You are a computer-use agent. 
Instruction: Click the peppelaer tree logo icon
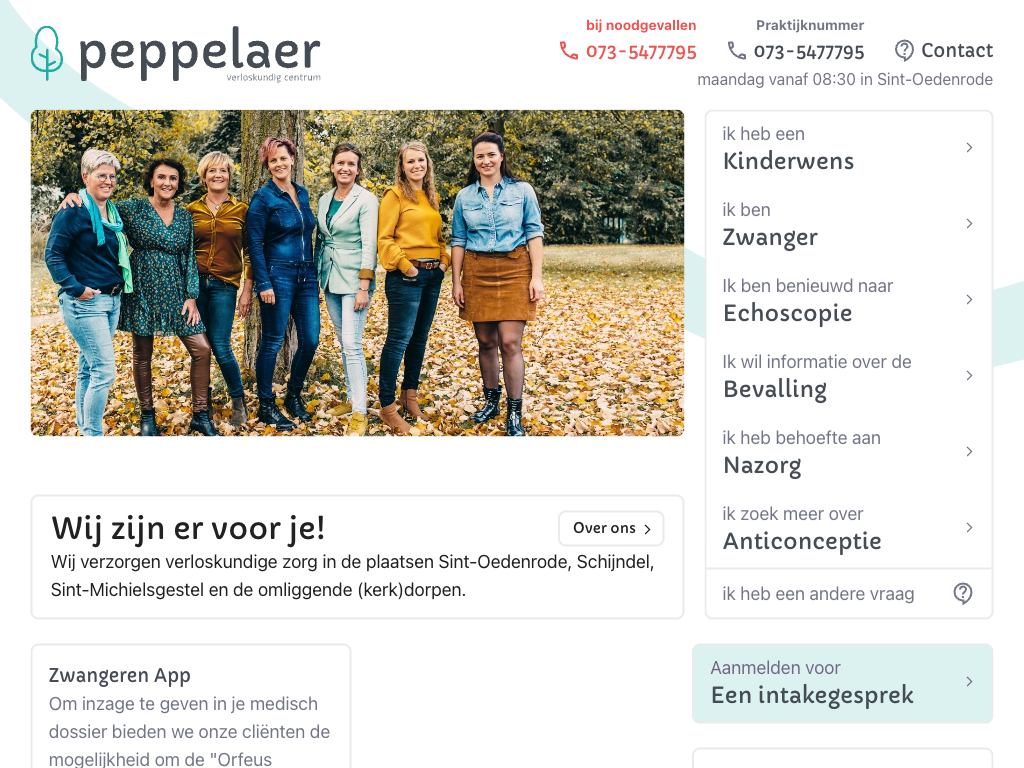(47, 53)
